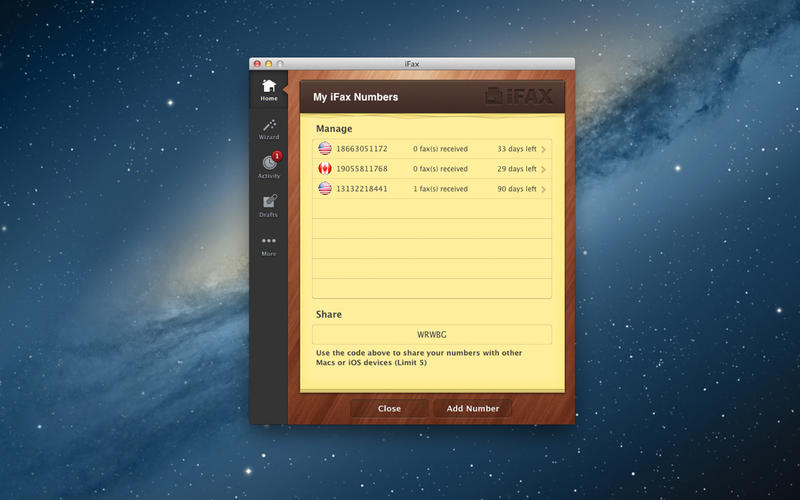Image resolution: width=800 pixels, height=500 pixels.
Task: Click the Close button
Action: pos(389,408)
